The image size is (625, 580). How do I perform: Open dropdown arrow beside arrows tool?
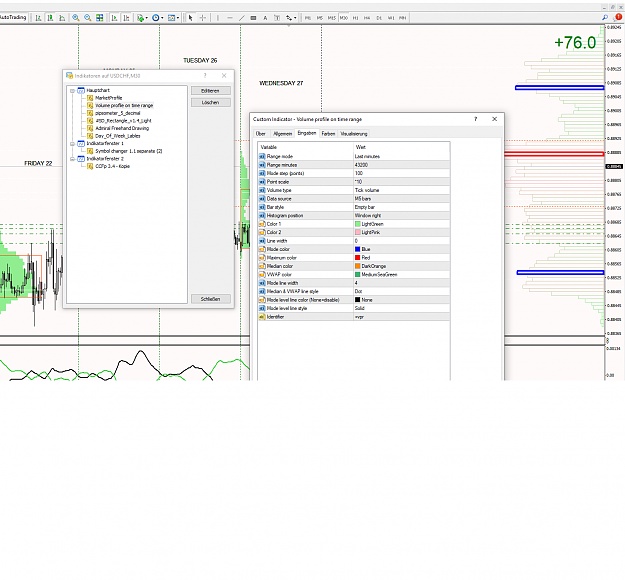(295, 18)
